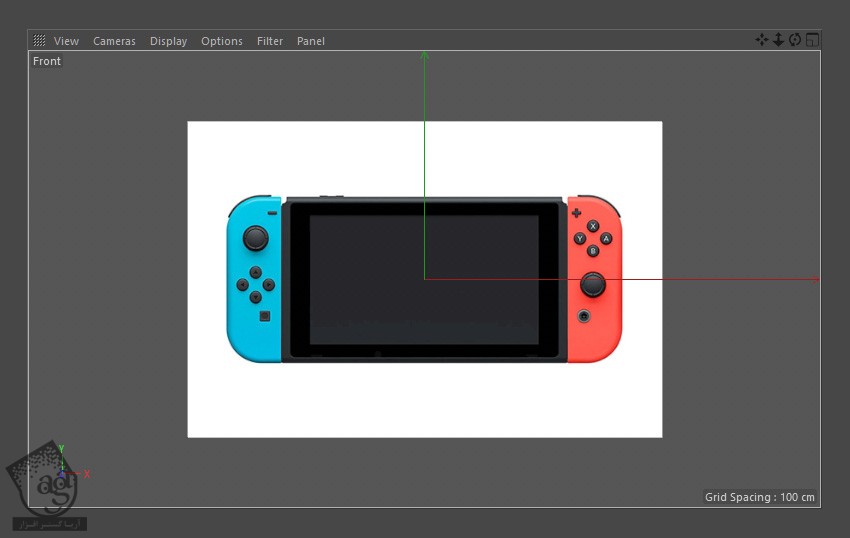Viewport: 850px width, 538px height.
Task: Click the red X axis arrow tip
Action: (815, 280)
